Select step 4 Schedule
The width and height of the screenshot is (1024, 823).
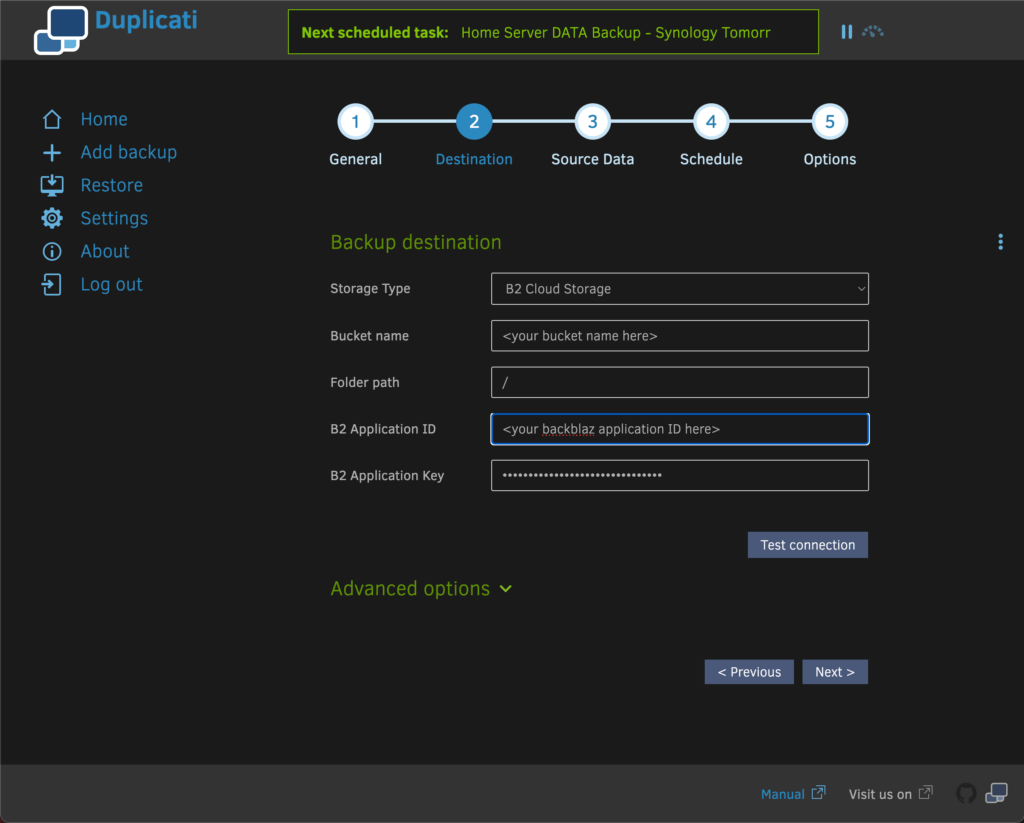click(x=711, y=123)
